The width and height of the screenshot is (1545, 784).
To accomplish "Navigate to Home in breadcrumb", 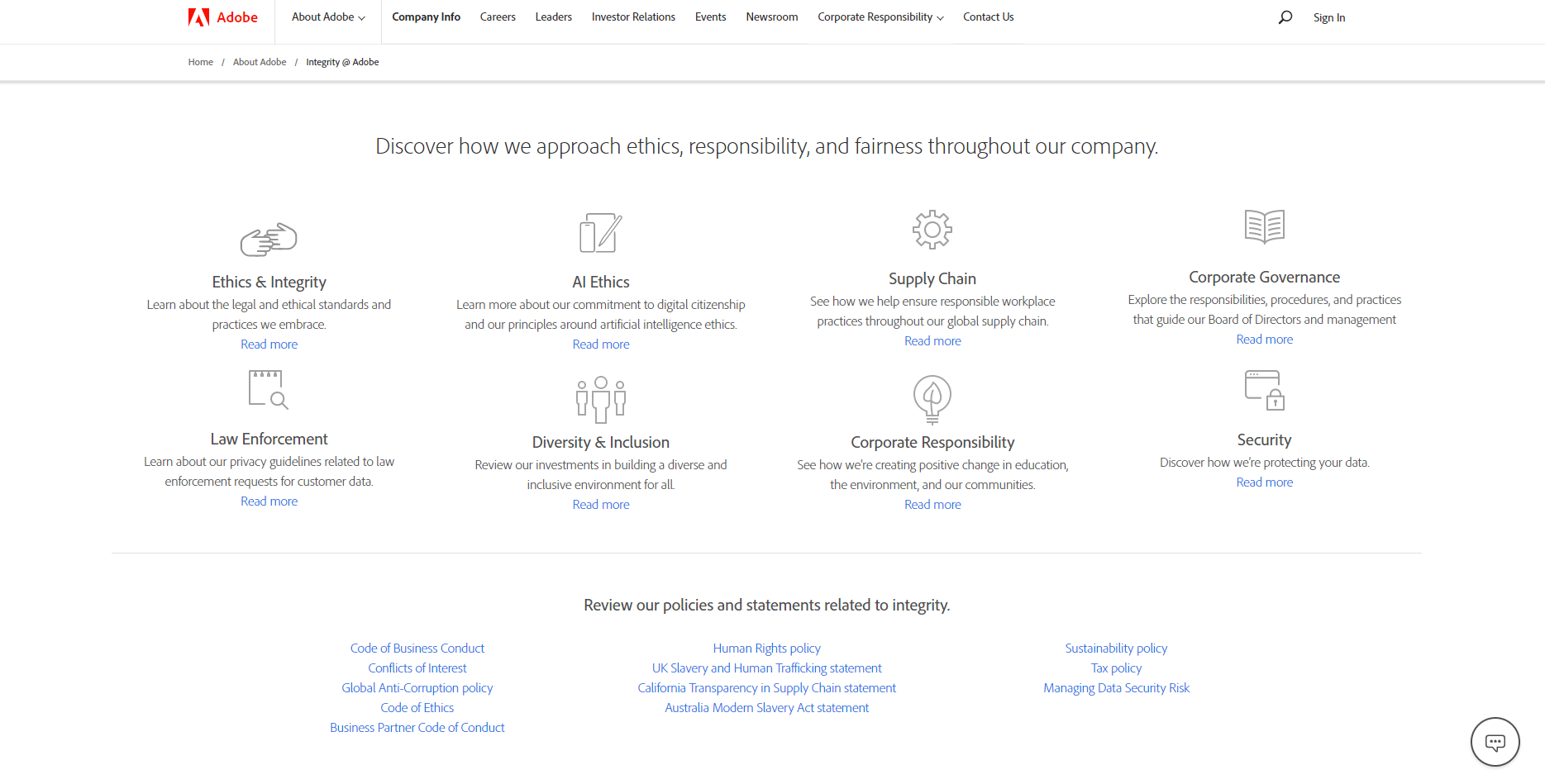I will 200,62.
